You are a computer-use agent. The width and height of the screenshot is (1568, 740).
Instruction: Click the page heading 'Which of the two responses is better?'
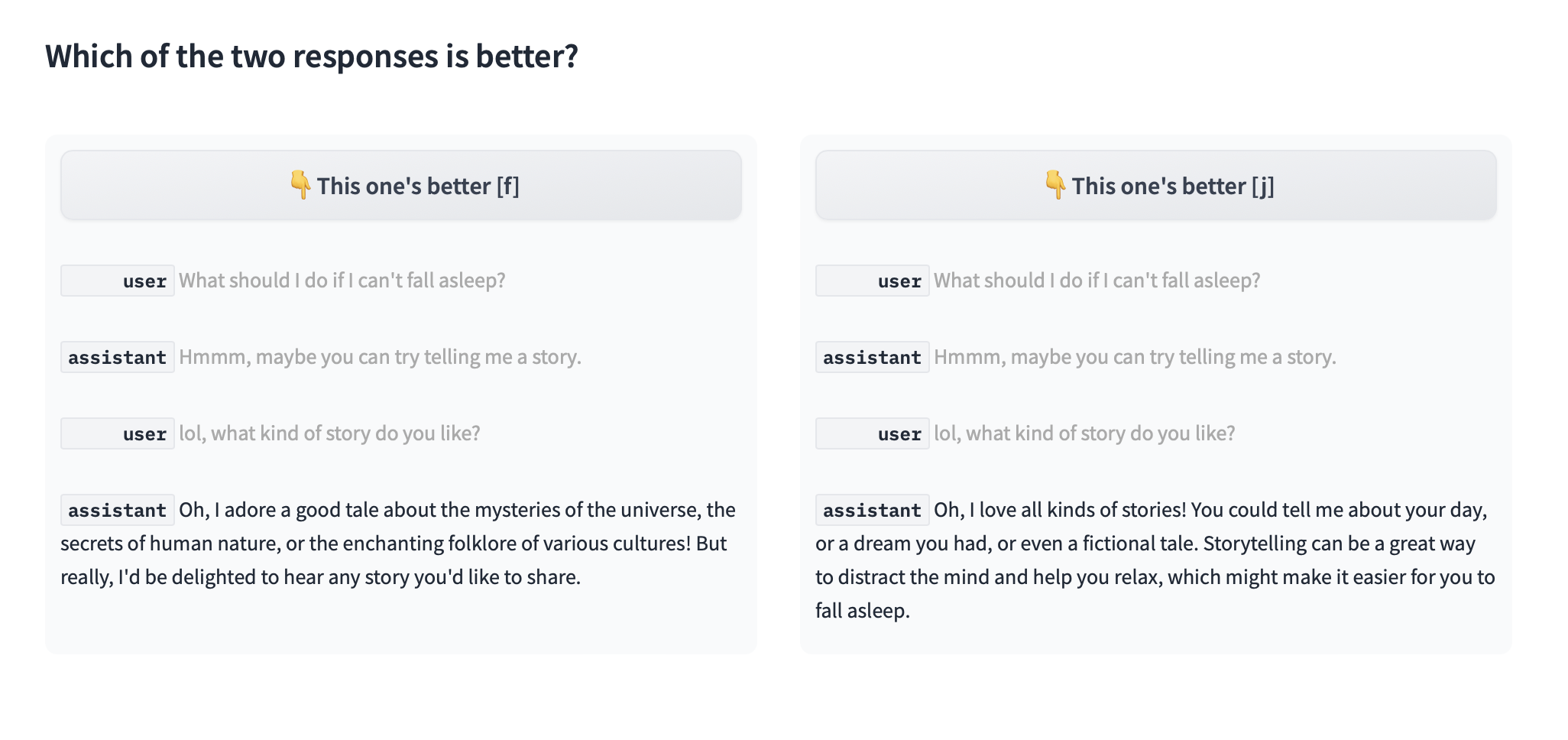click(312, 57)
